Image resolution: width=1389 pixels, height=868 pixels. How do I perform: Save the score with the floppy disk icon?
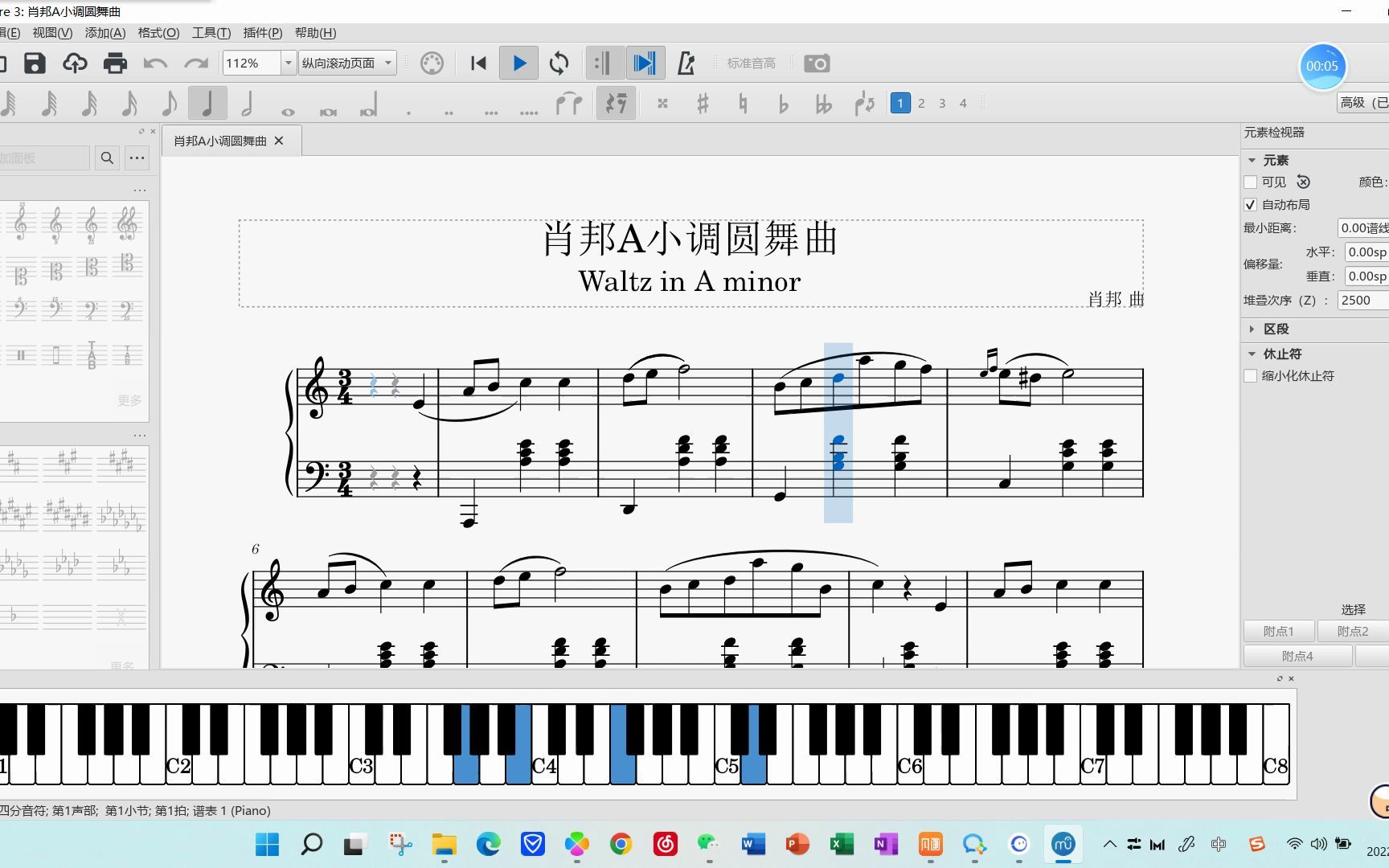tap(35, 63)
